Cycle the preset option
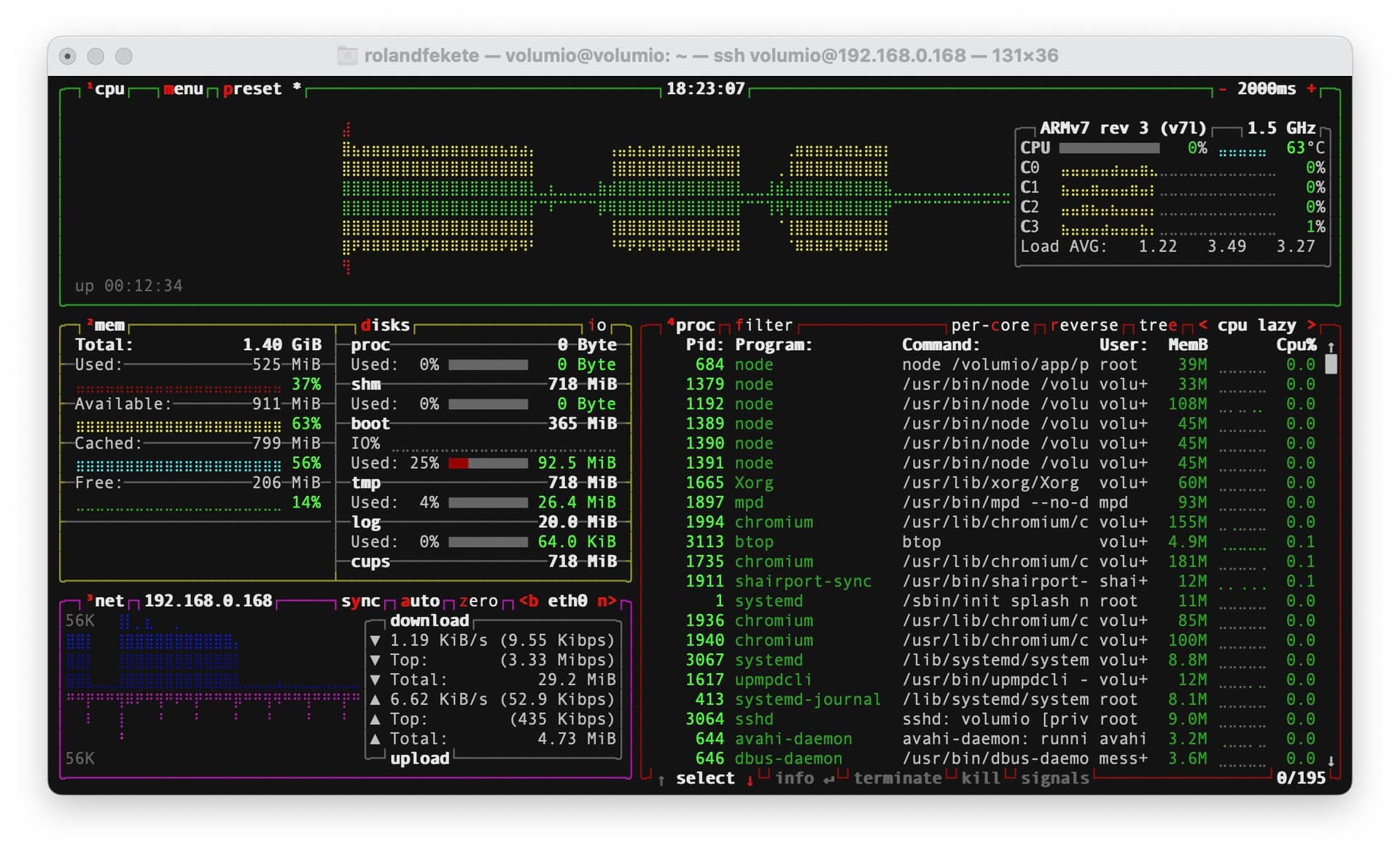Viewport: 1400px width, 854px height. coord(252,89)
